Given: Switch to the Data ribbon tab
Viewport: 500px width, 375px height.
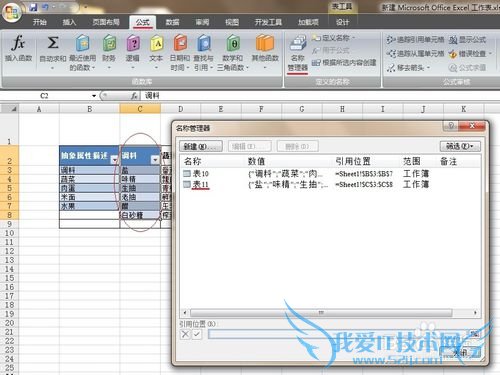Looking at the screenshot, I should pyautogui.click(x=172, y=22).
